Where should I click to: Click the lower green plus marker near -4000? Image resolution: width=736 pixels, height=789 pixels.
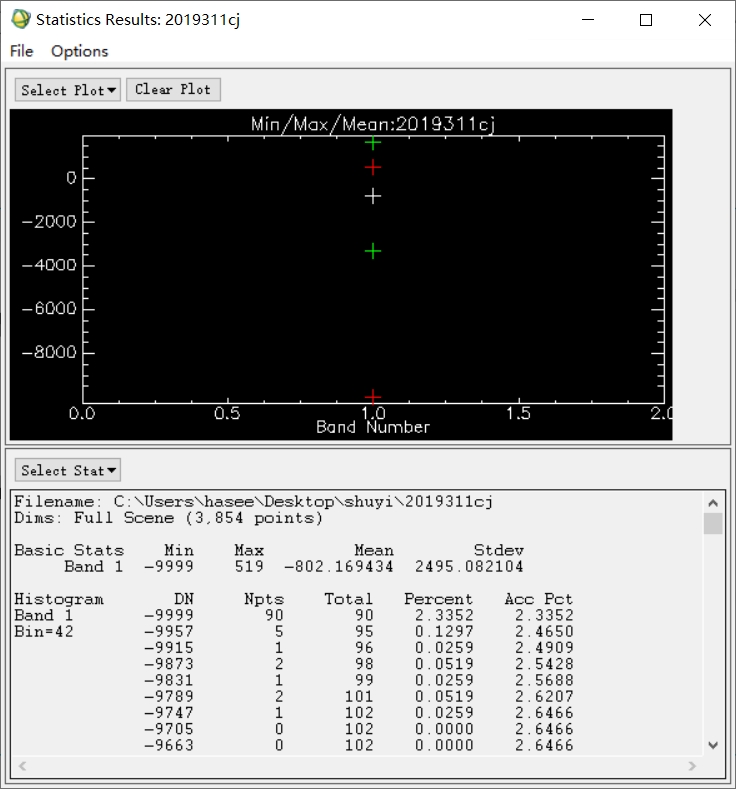(x=373, y=251)
